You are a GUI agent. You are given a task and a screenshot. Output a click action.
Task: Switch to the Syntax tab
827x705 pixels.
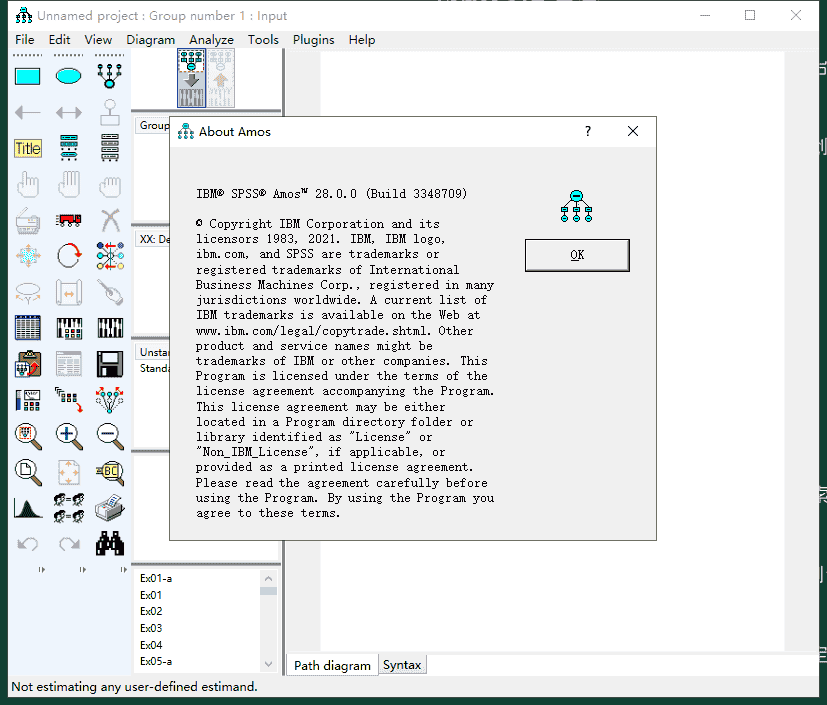(402, 665)
